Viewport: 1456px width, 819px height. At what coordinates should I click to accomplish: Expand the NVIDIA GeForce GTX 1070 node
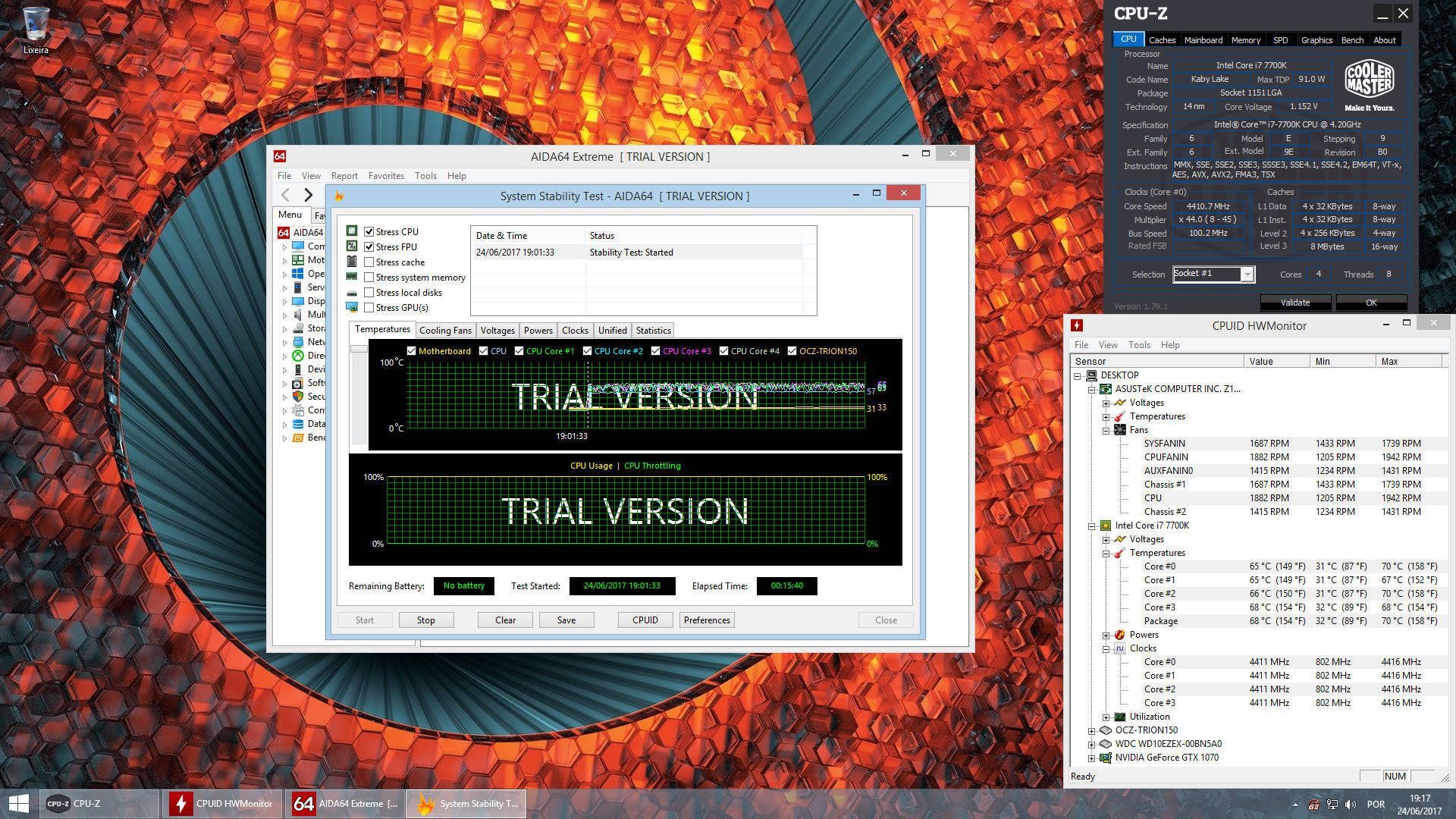1091,758
